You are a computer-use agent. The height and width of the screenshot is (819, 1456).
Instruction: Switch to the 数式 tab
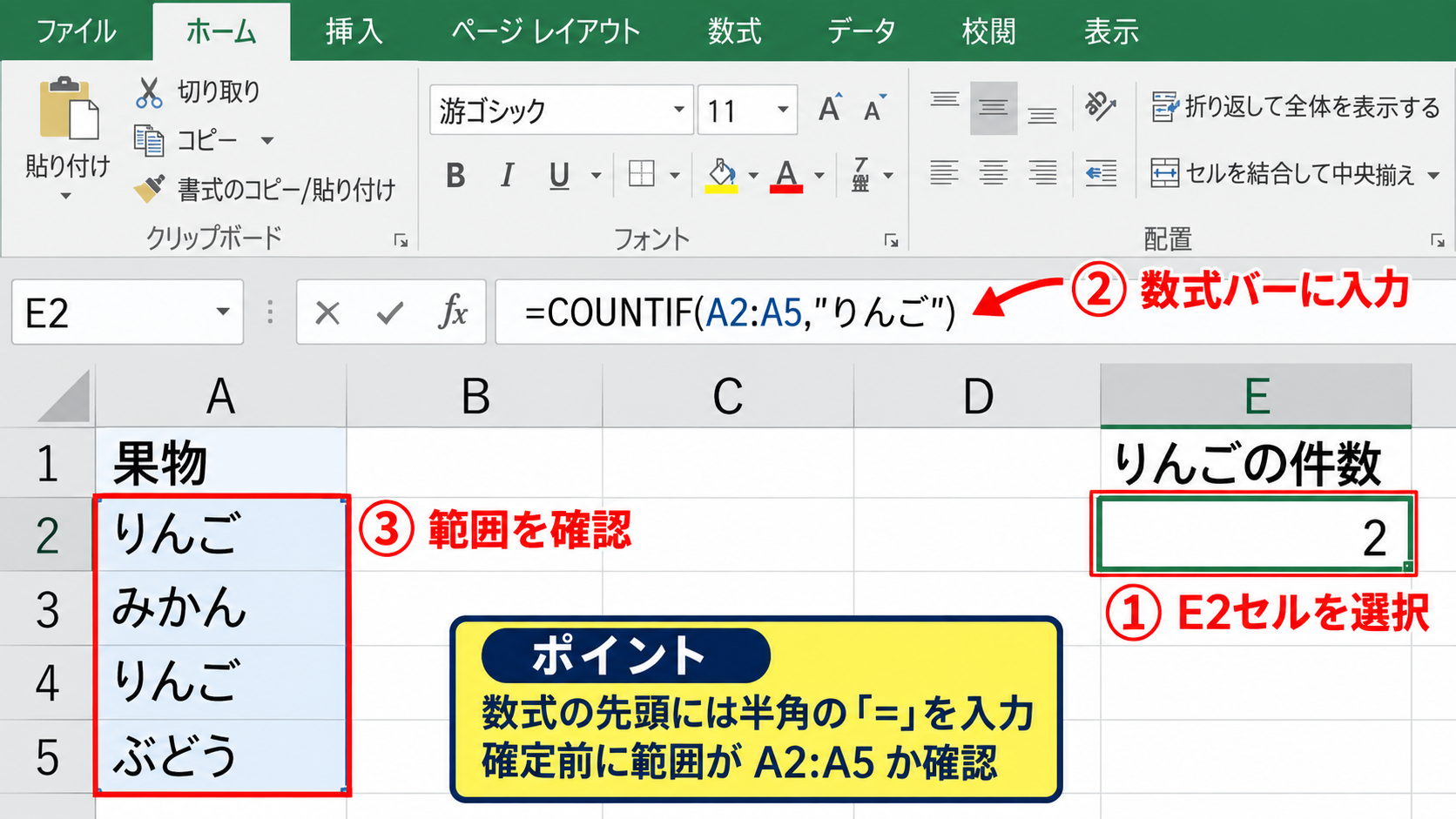[x=734, y=31]
